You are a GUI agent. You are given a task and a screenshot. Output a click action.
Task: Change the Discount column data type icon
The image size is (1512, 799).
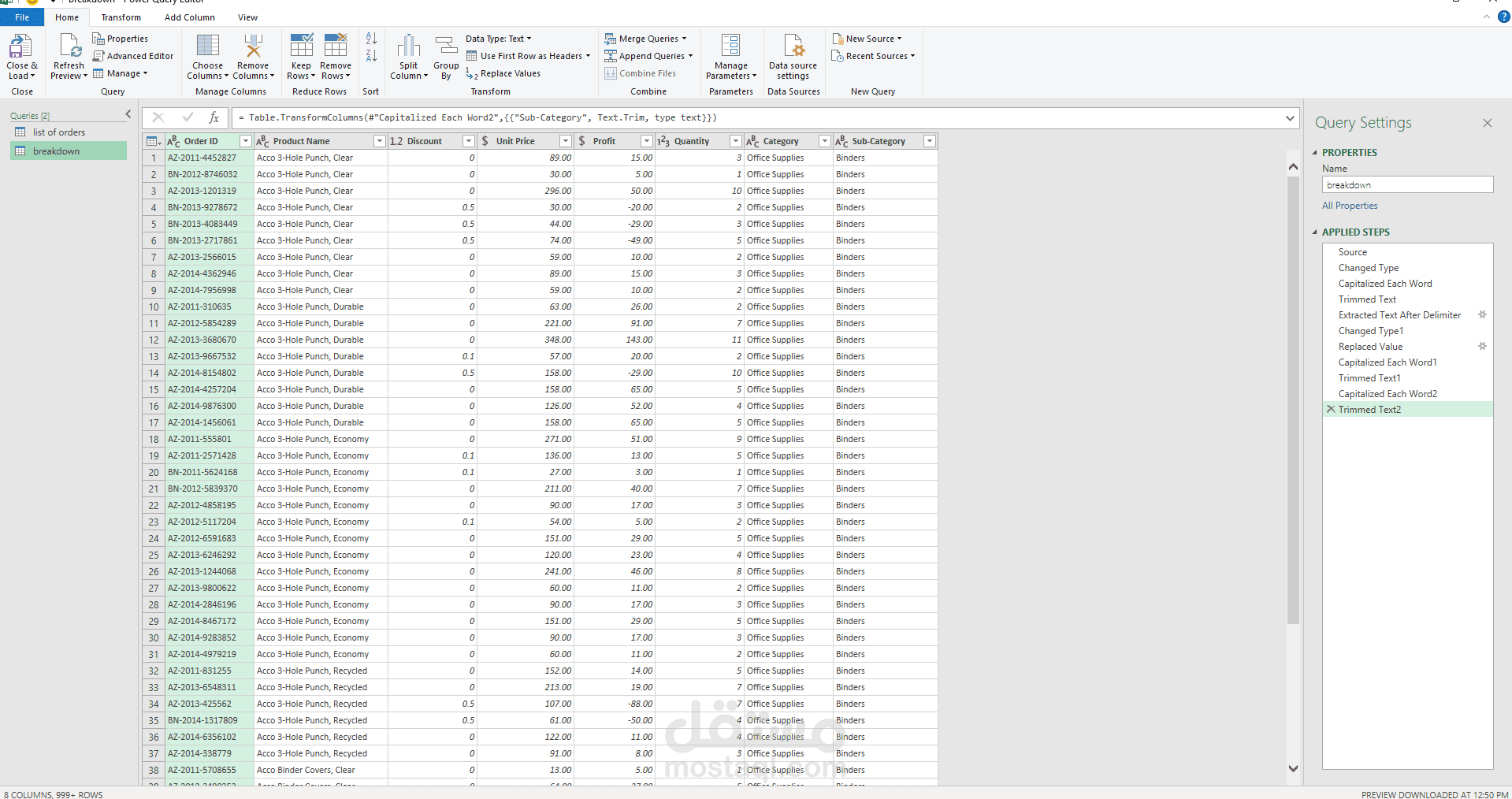396,141
